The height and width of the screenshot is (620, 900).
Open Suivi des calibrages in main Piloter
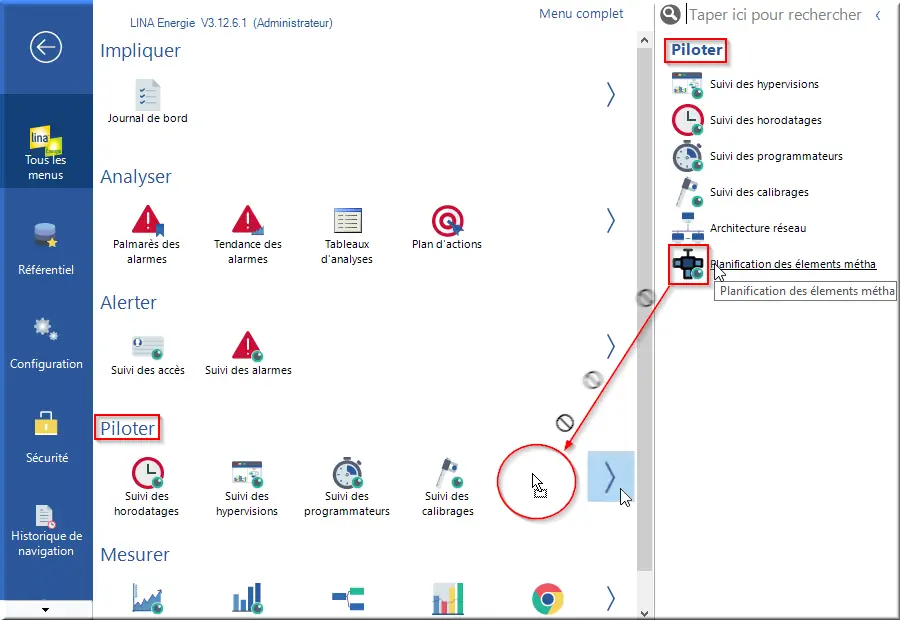(x=447, y=487)
